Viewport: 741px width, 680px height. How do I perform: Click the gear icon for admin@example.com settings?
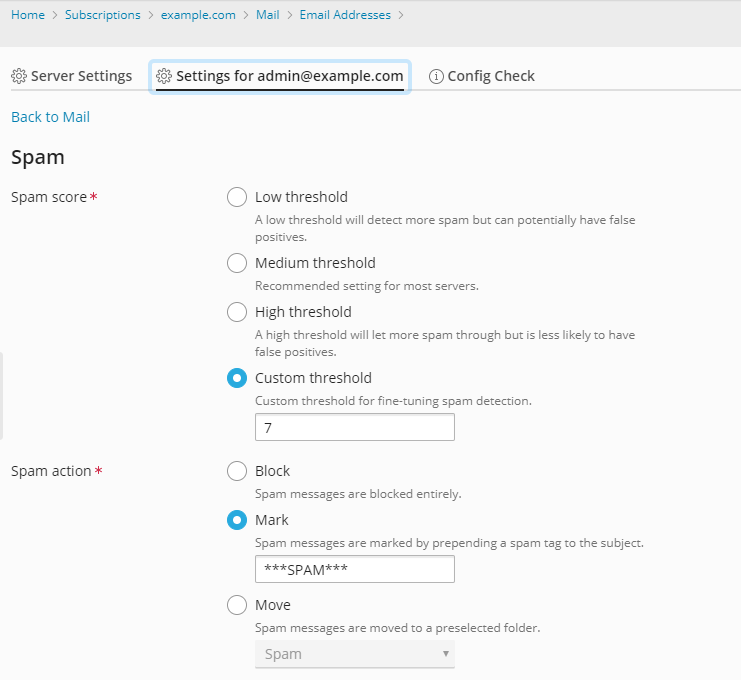(x=164, y=76)
